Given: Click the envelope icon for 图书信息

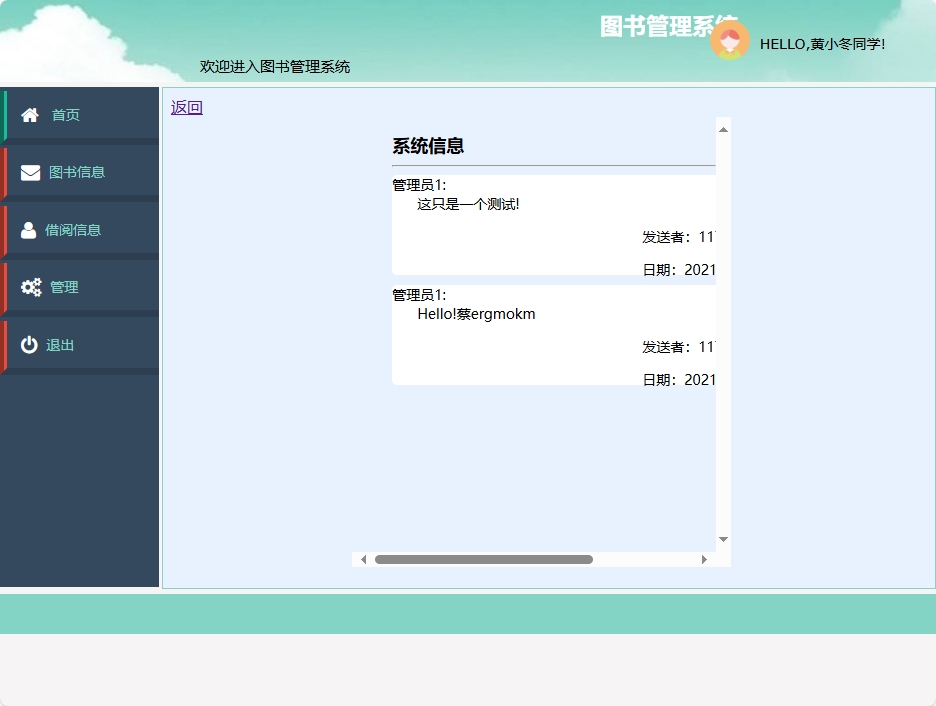Looking at the screenshot, I should coord(29,171).
